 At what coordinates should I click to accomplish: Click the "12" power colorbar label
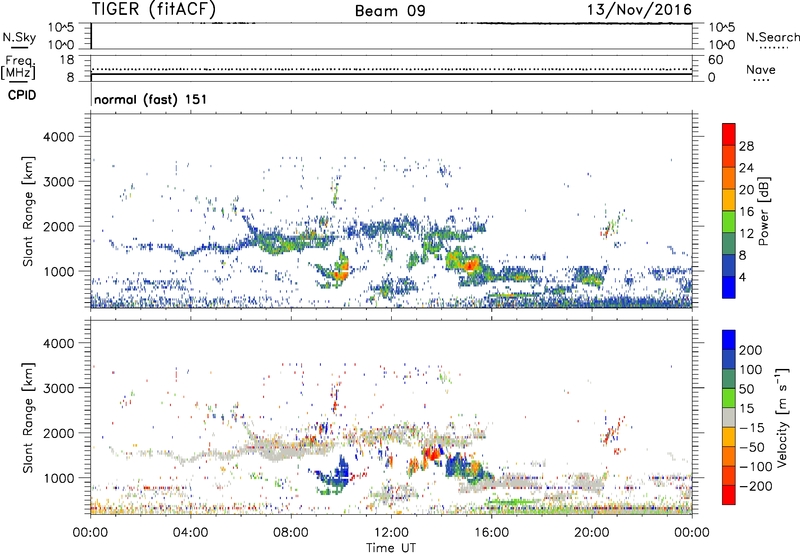(x=746, y=234)
